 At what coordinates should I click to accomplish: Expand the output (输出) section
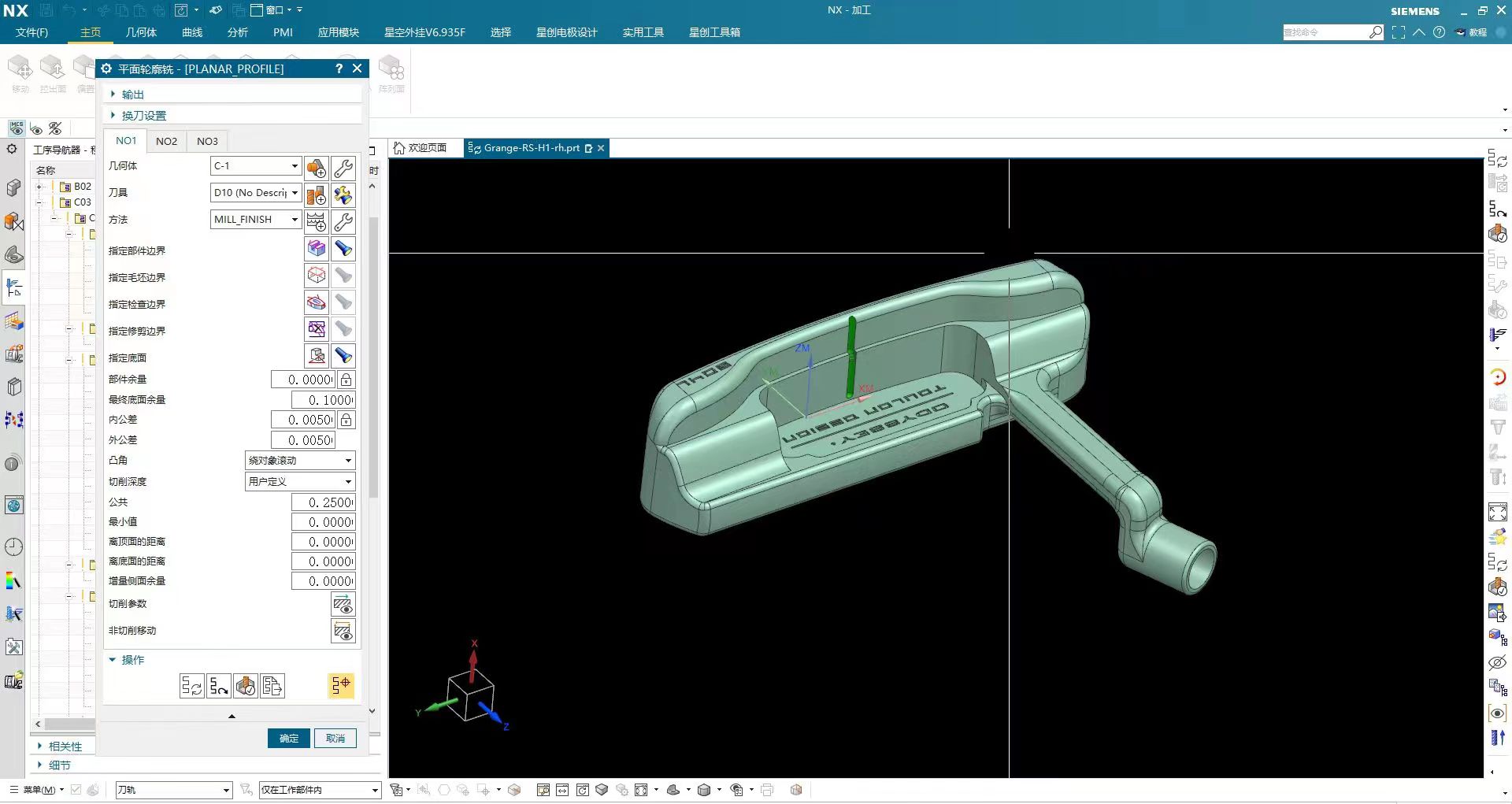[132, 94]
